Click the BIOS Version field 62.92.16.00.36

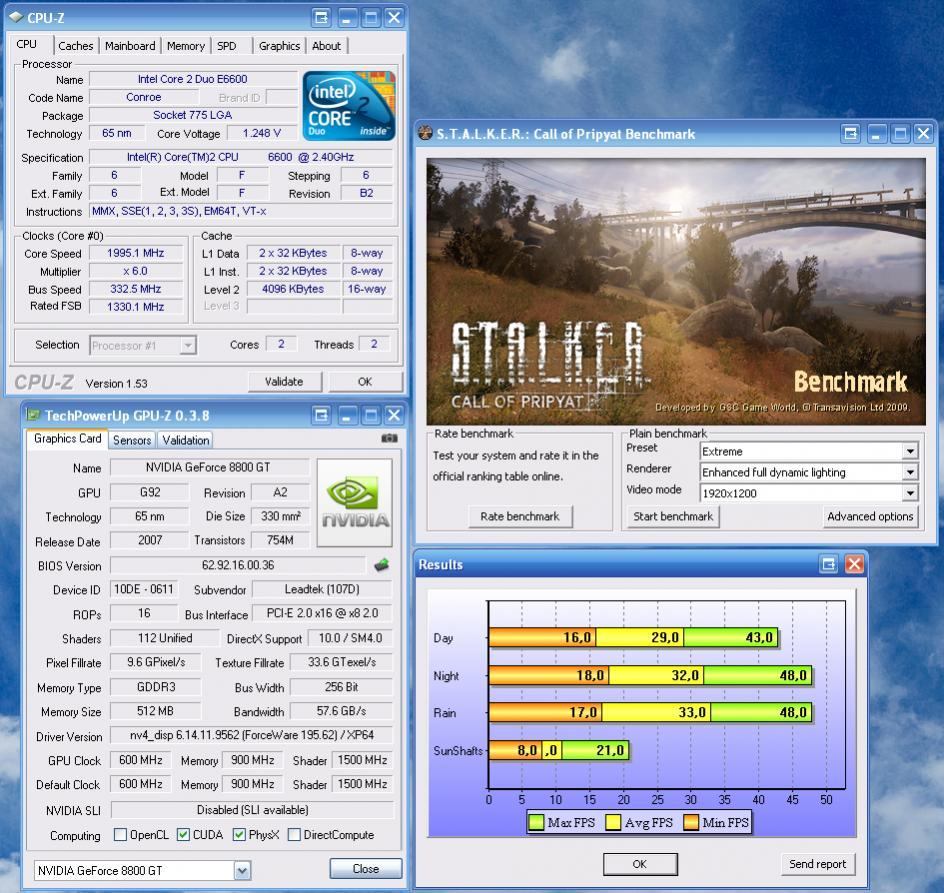click(238, 565)
